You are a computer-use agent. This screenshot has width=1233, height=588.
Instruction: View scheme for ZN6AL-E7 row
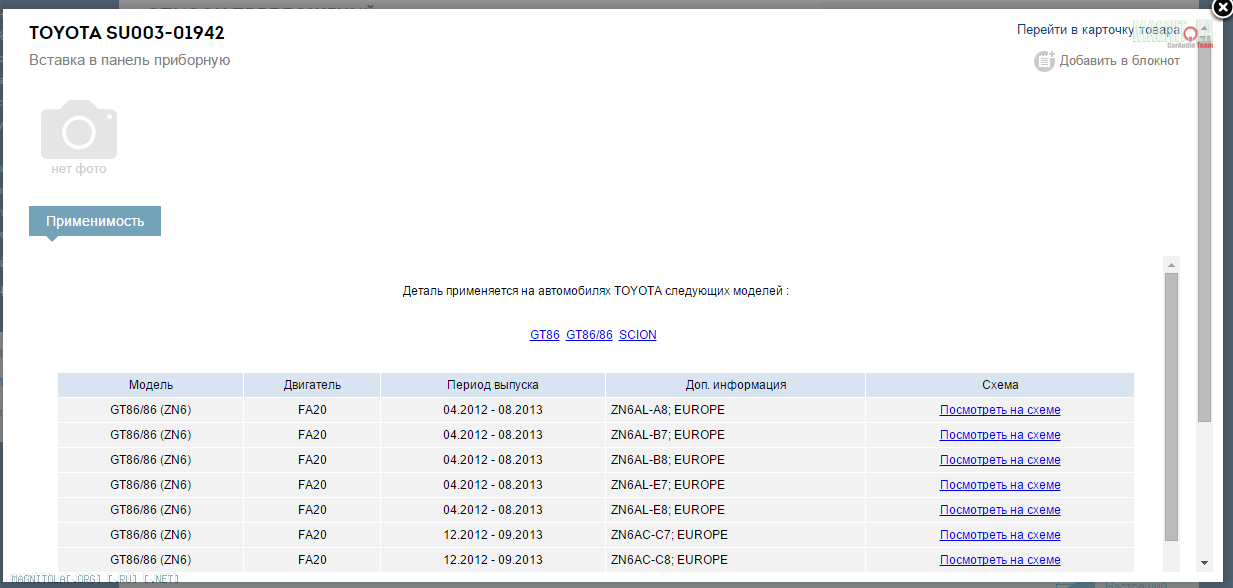coord(1000,485)
